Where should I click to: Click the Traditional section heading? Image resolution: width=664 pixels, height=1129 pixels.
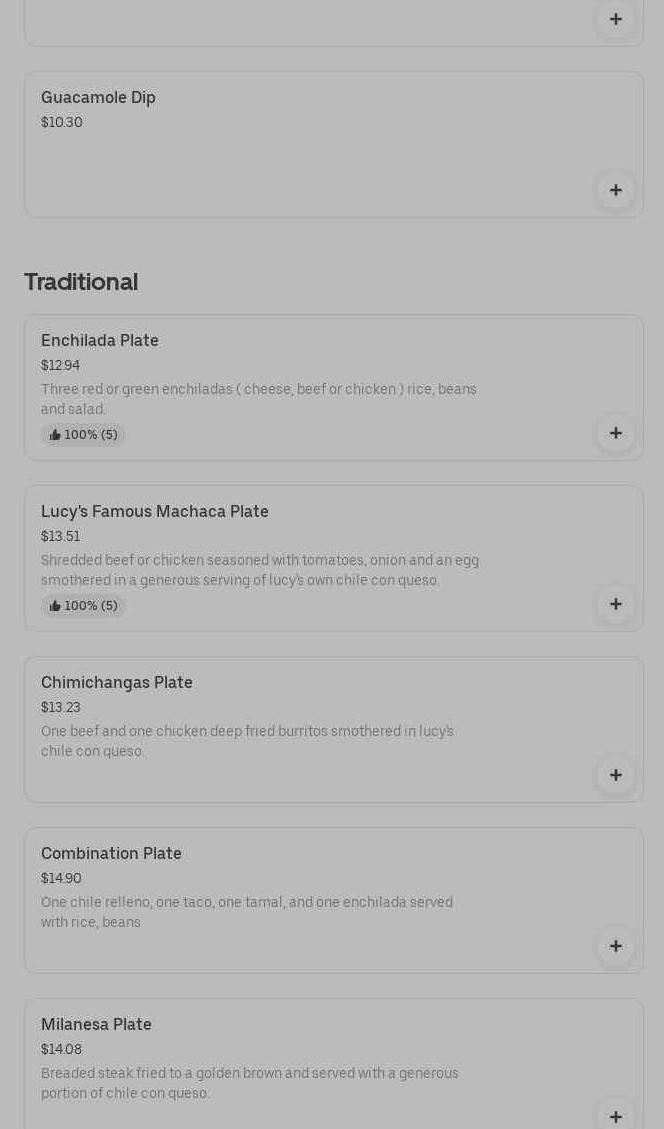point(81,282)
